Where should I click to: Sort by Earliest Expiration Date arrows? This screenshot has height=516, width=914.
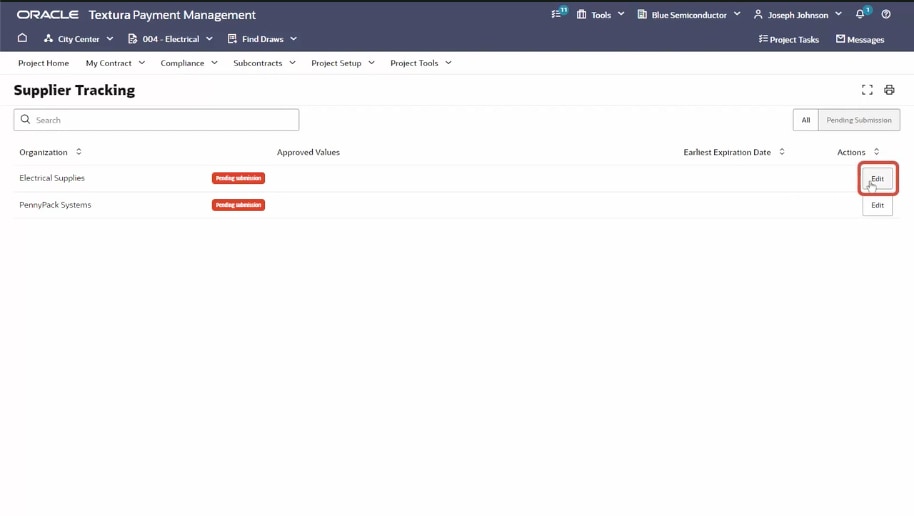(x=782, y=152)
